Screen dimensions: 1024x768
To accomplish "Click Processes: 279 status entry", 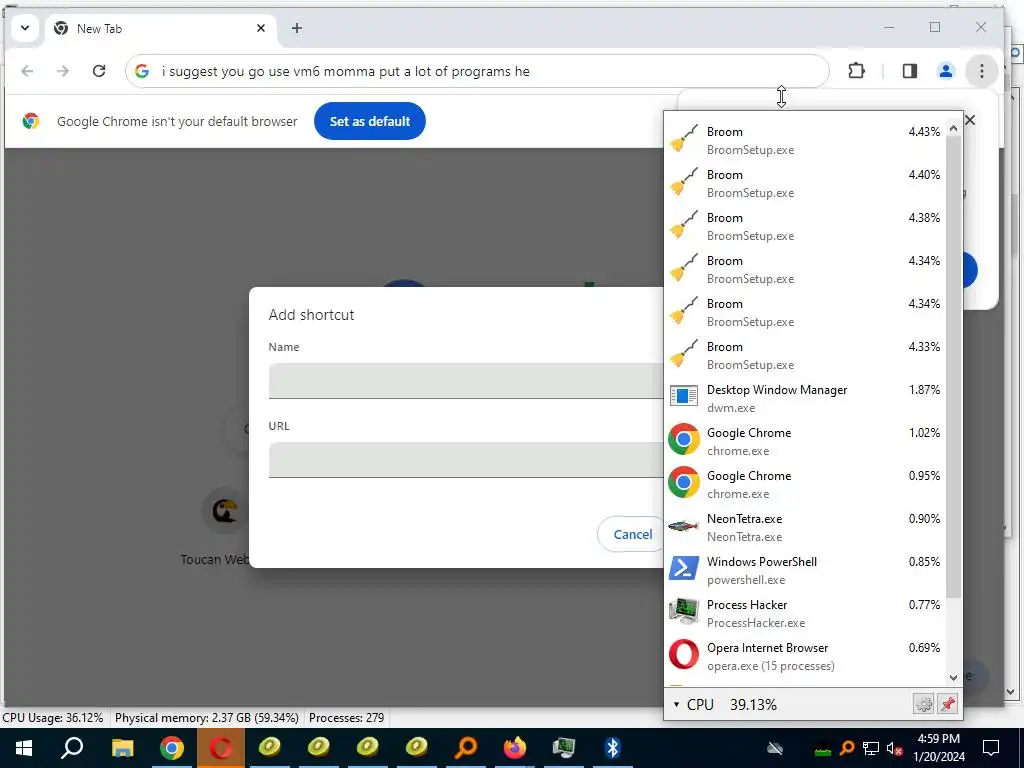I will coord(346,718).
